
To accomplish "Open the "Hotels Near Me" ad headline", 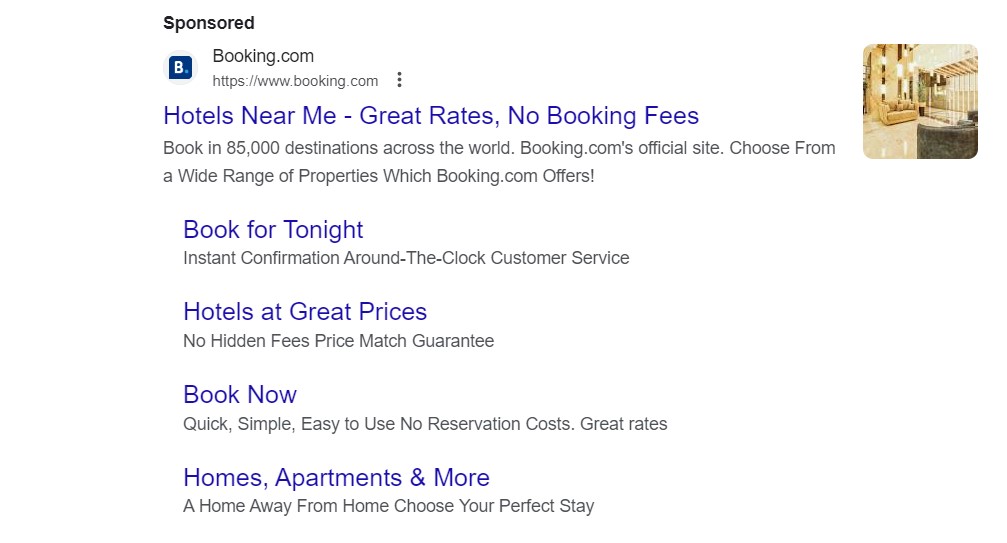I will tap(431, 115).
